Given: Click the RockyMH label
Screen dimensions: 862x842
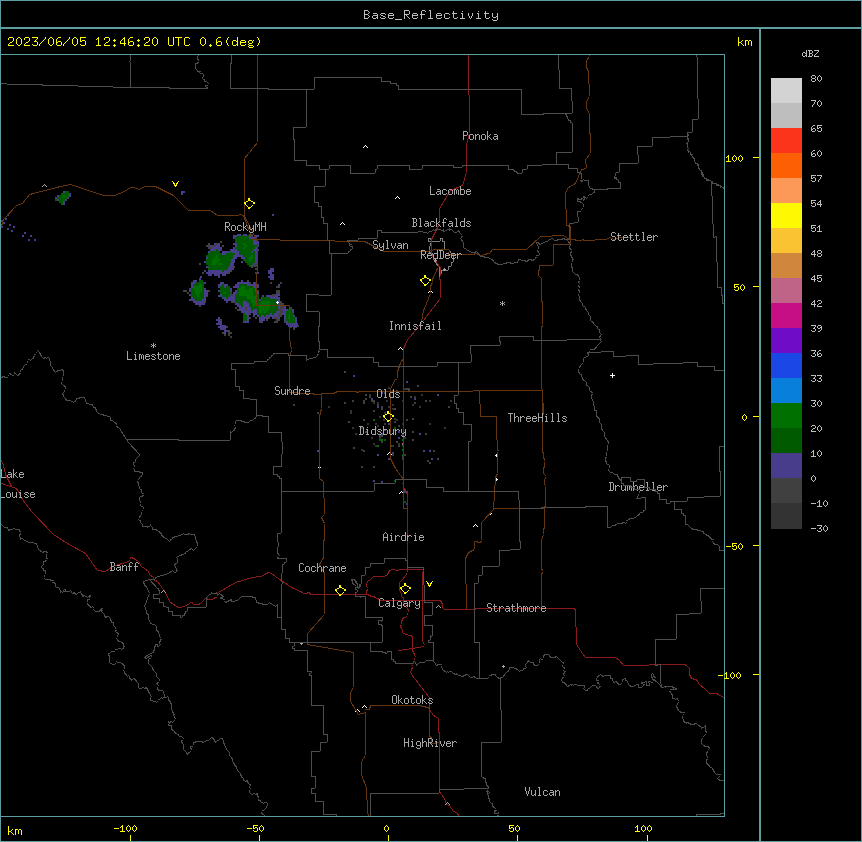Looking at the screenshot, I should 245,227.
